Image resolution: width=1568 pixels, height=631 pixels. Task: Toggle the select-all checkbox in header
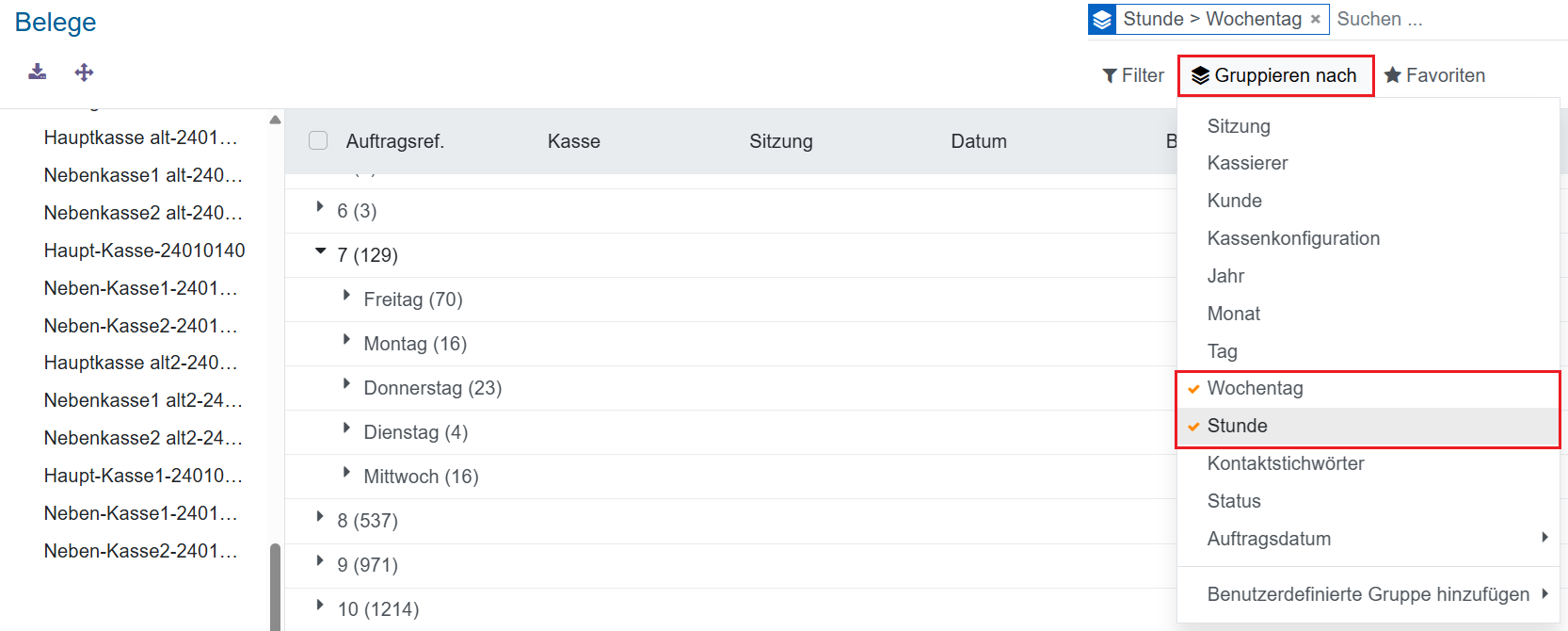pos(318,140)
